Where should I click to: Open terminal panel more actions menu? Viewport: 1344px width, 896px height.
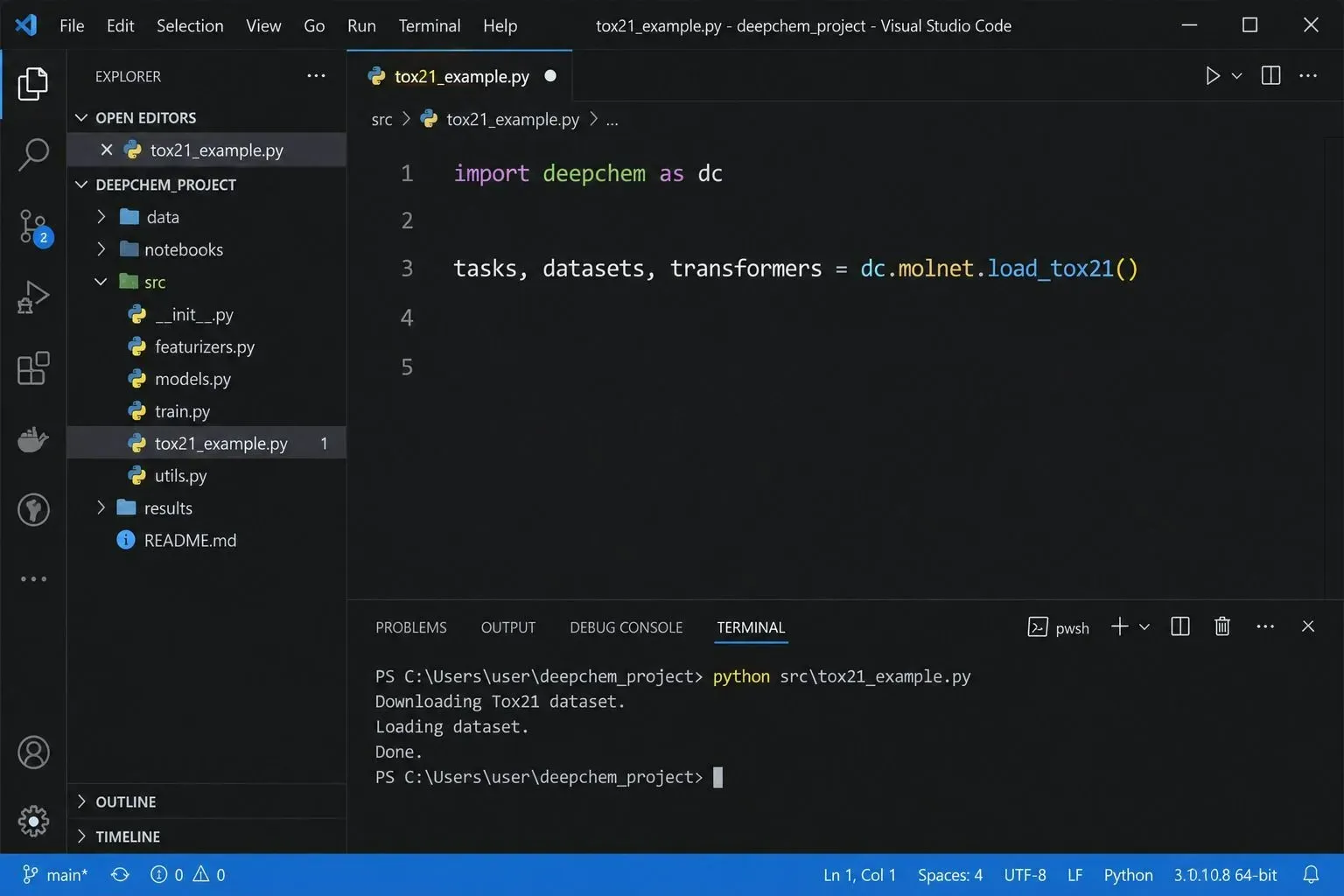tap(1265, 626)
